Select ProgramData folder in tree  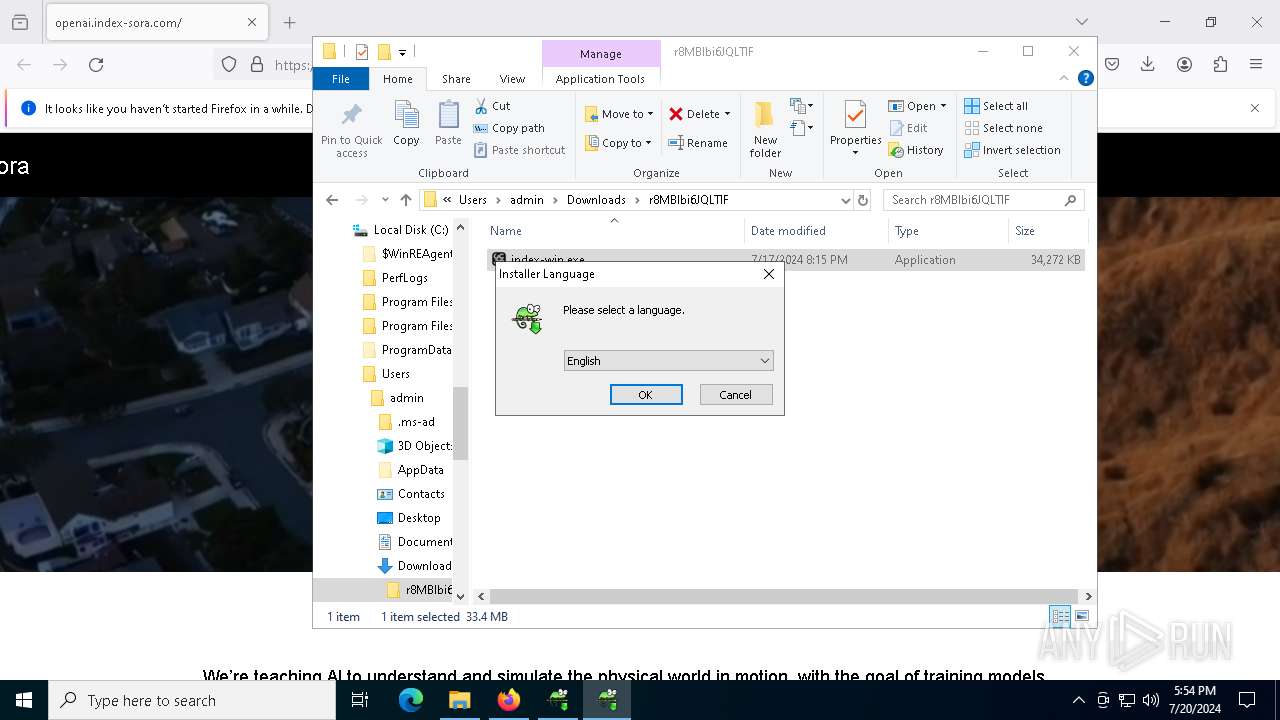coord(406,350)
